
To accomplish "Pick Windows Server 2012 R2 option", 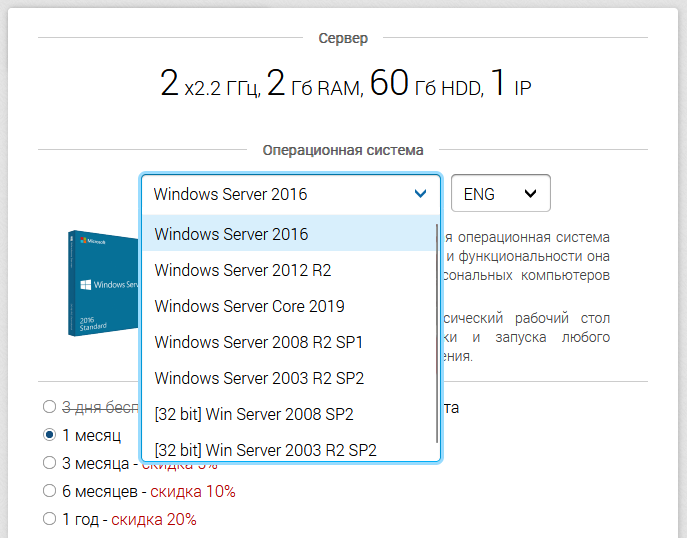I will coord(289,270).
